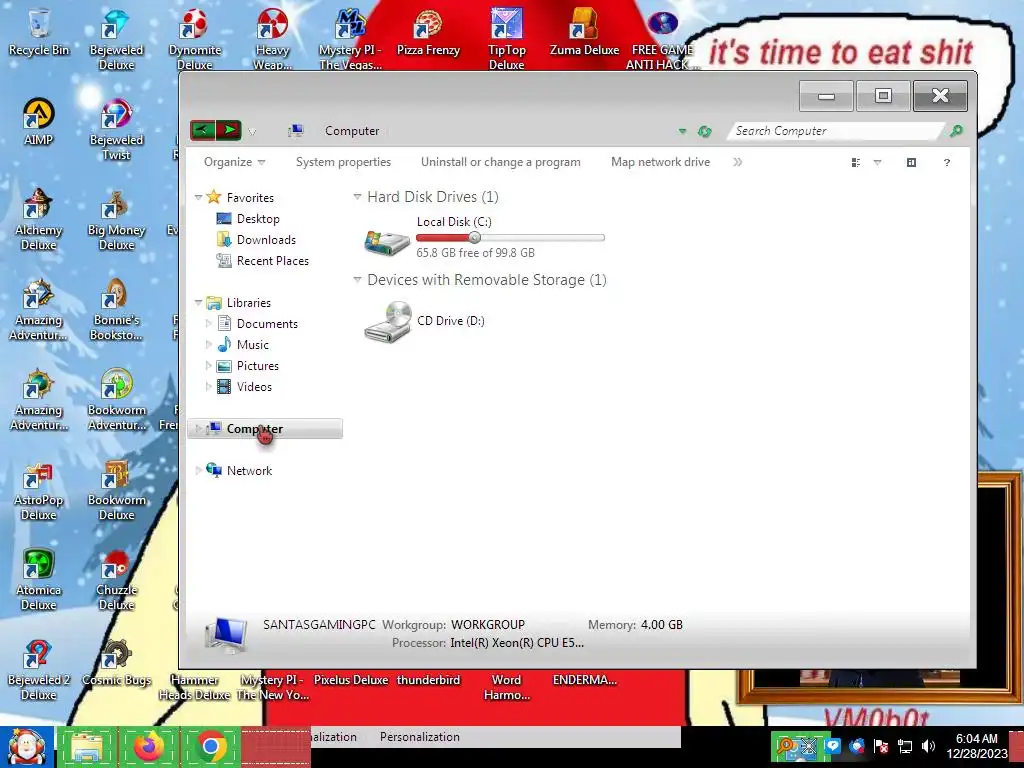This screenshot has height=768, width=1024.
Task: Click the SANTASGAMINGPC computer name
Action: 319,624
